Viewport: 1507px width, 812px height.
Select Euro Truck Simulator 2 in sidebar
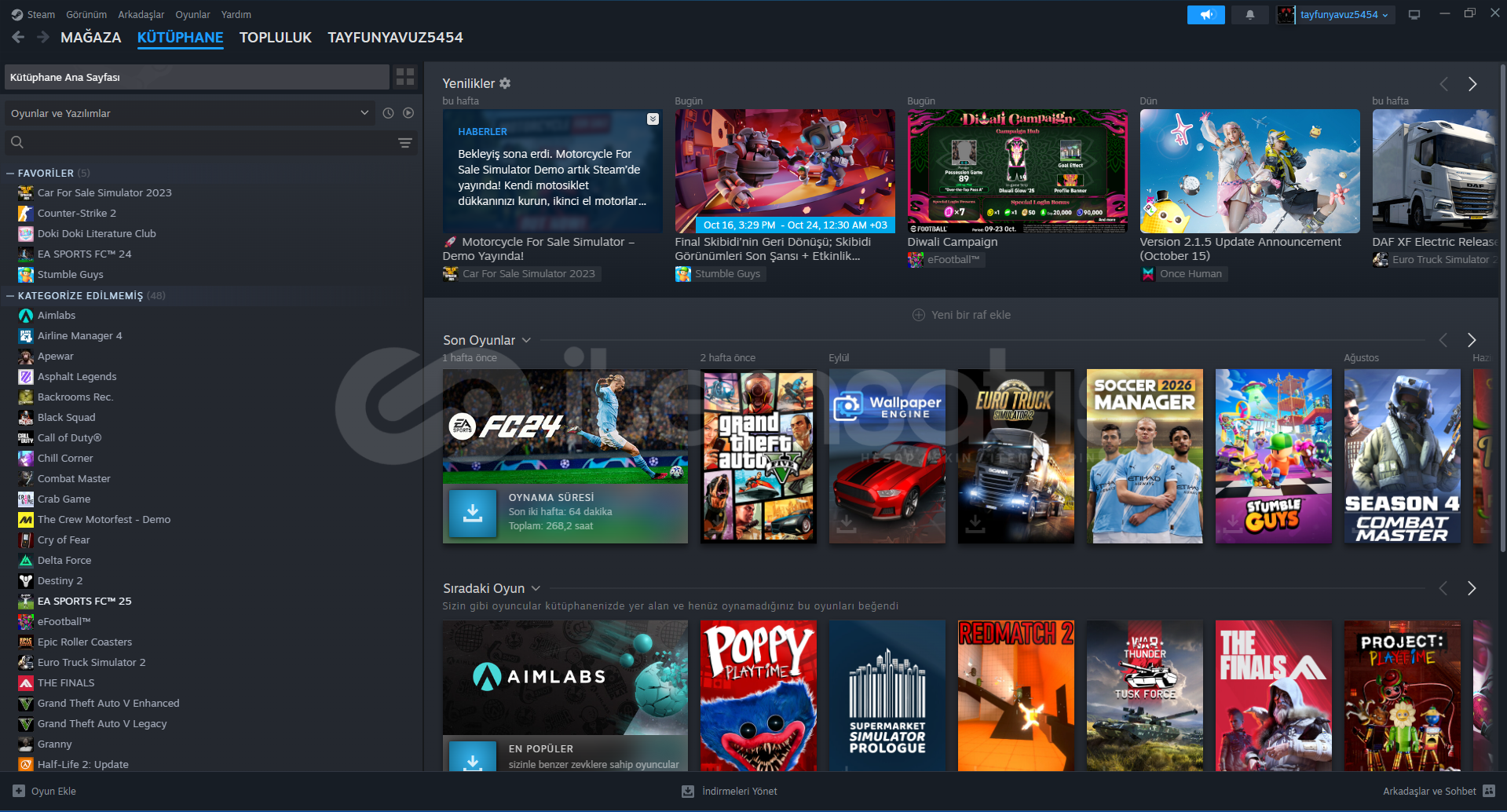(91, 662)
